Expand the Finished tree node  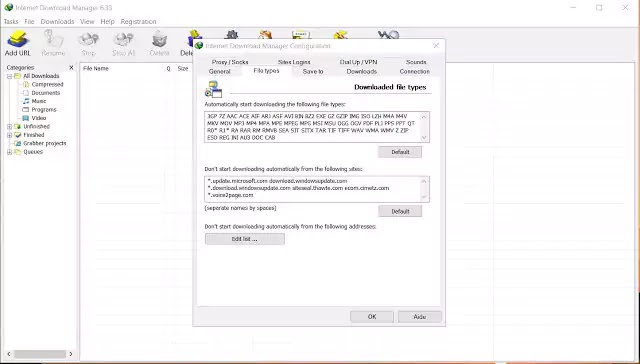coord(9,135)
